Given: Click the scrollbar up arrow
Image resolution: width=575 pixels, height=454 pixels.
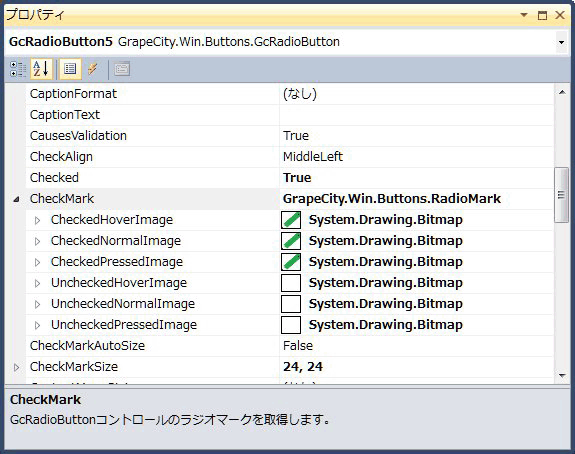Looking at the screenshot, I should click(x=562, y=92).
